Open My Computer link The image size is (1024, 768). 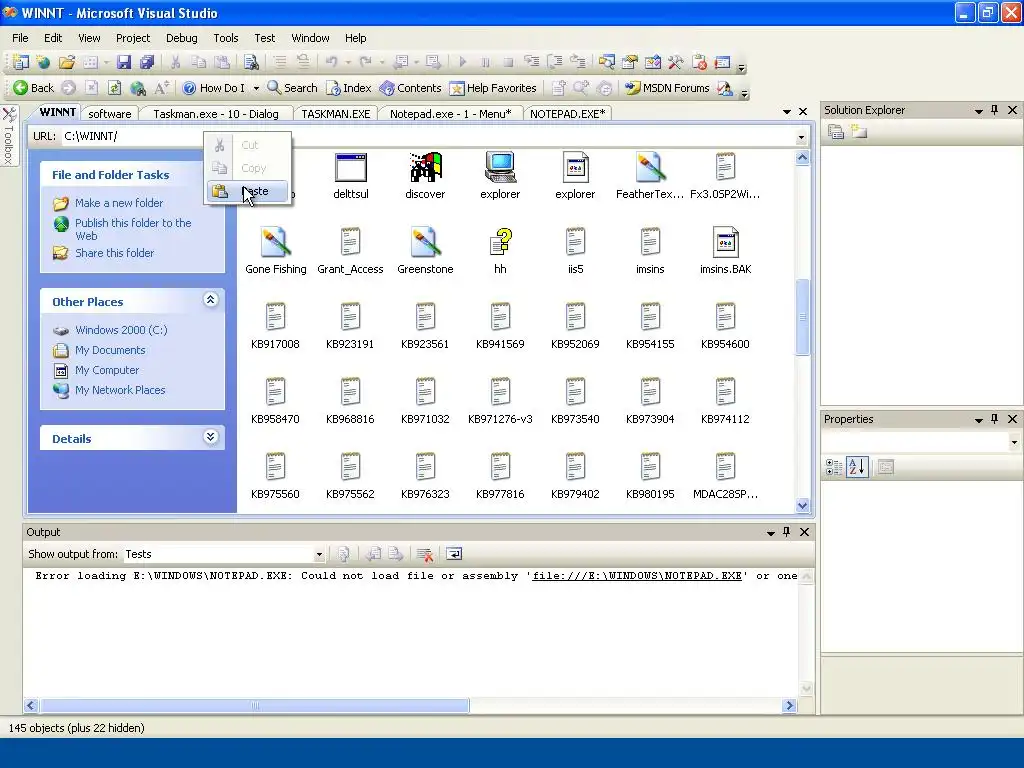click(x=106, y=370)
